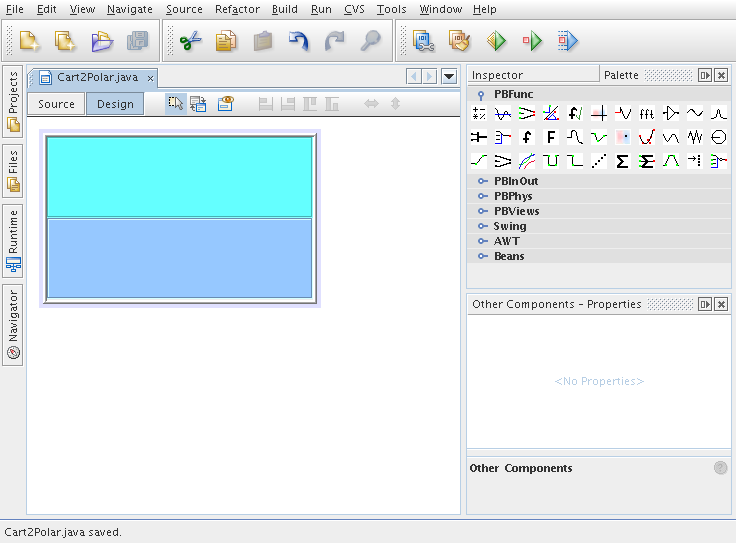Click the Cut scissors icon in toolbar
Image resolution: width=736 pixels, height=543 pixels.
point(190,41)
